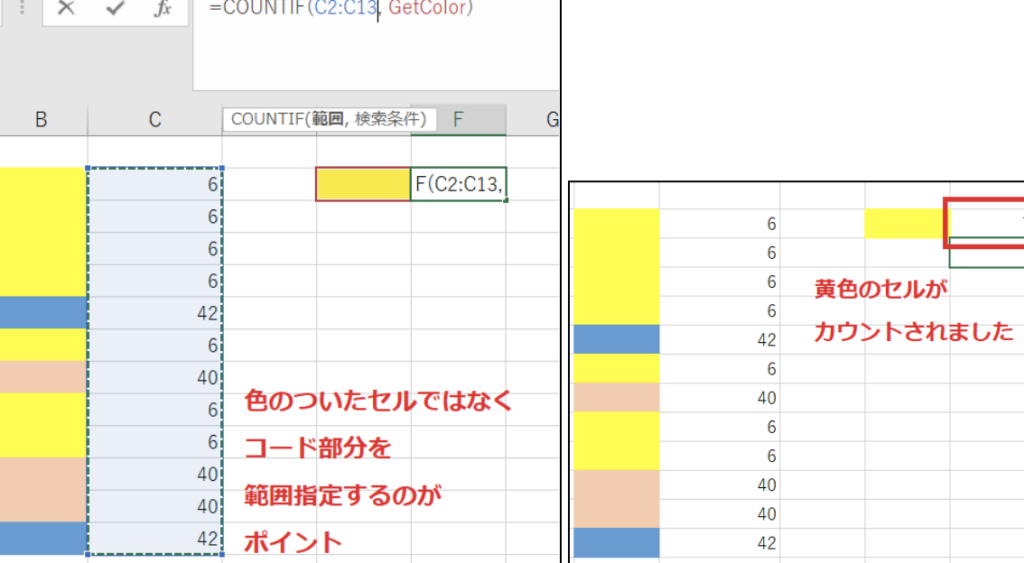Click the formula bar text =COUNTIF(C2:C13, GetColor)
This screenshot has height=563, width=1024.
[x=341, y=8]
